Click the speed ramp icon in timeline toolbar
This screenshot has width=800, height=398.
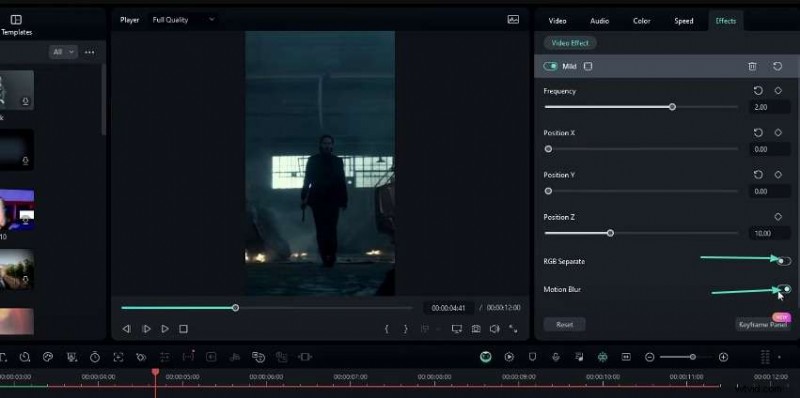tap(24, 357)
